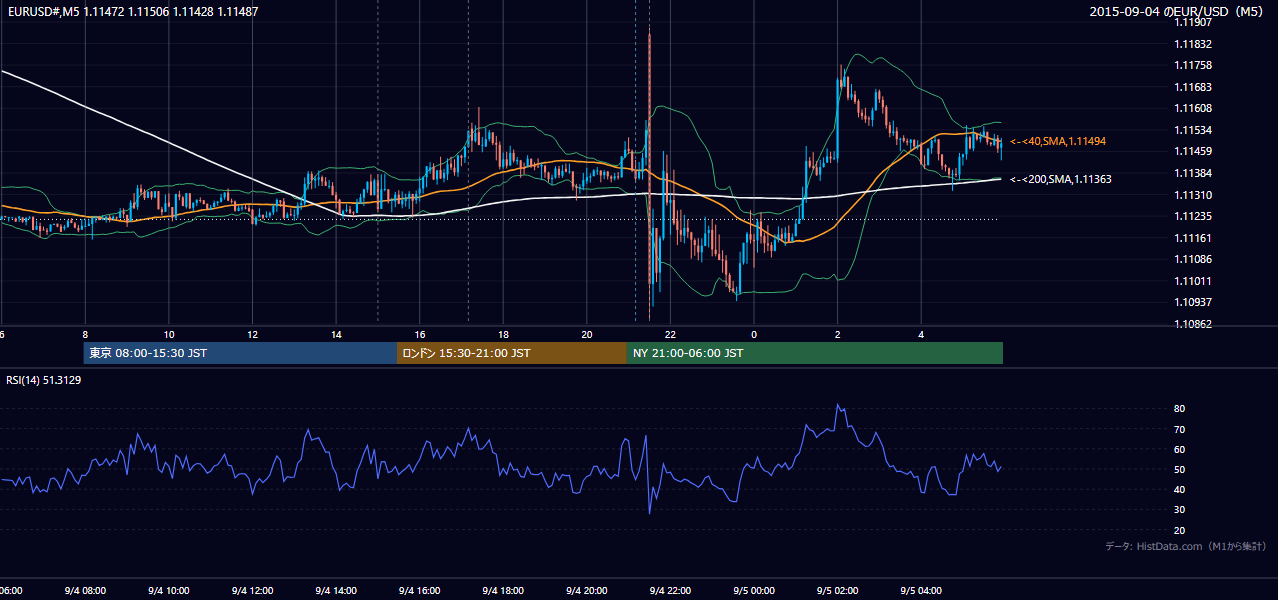Click price level 1.11310 on axis

pyautogui.click(x=1194, y=195)
